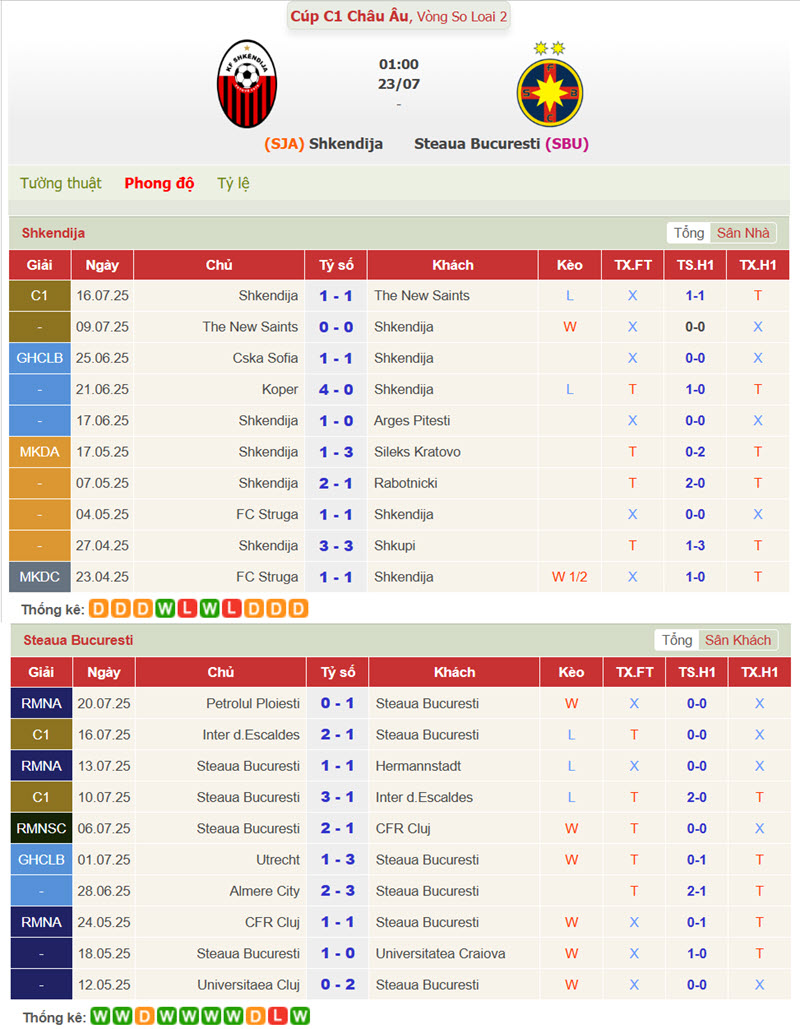Click the away team name Sileks Kratovo
800x1029 pixels.
(417, 452)
